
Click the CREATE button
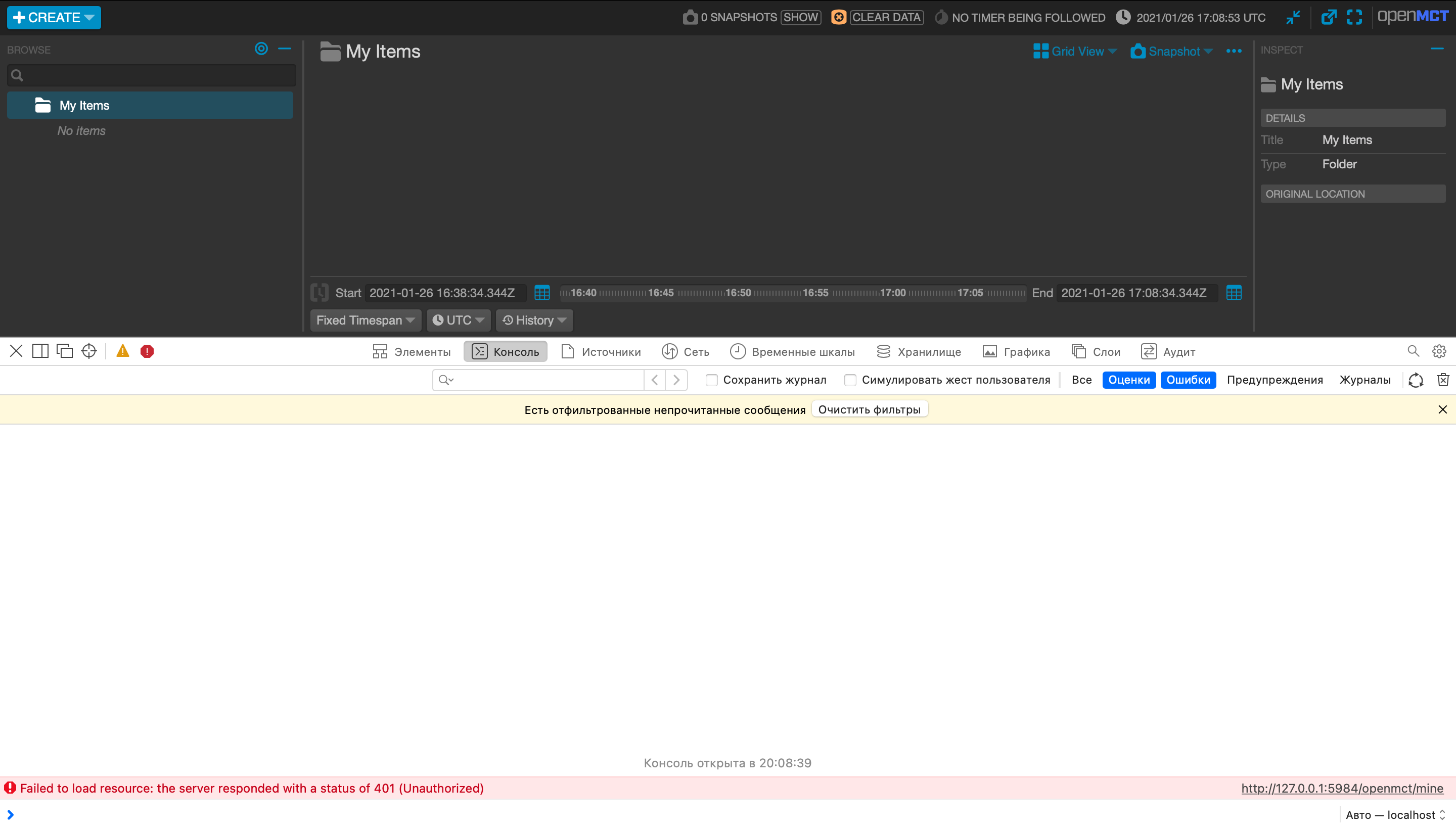pyautogui.click(x=54, y=17)
